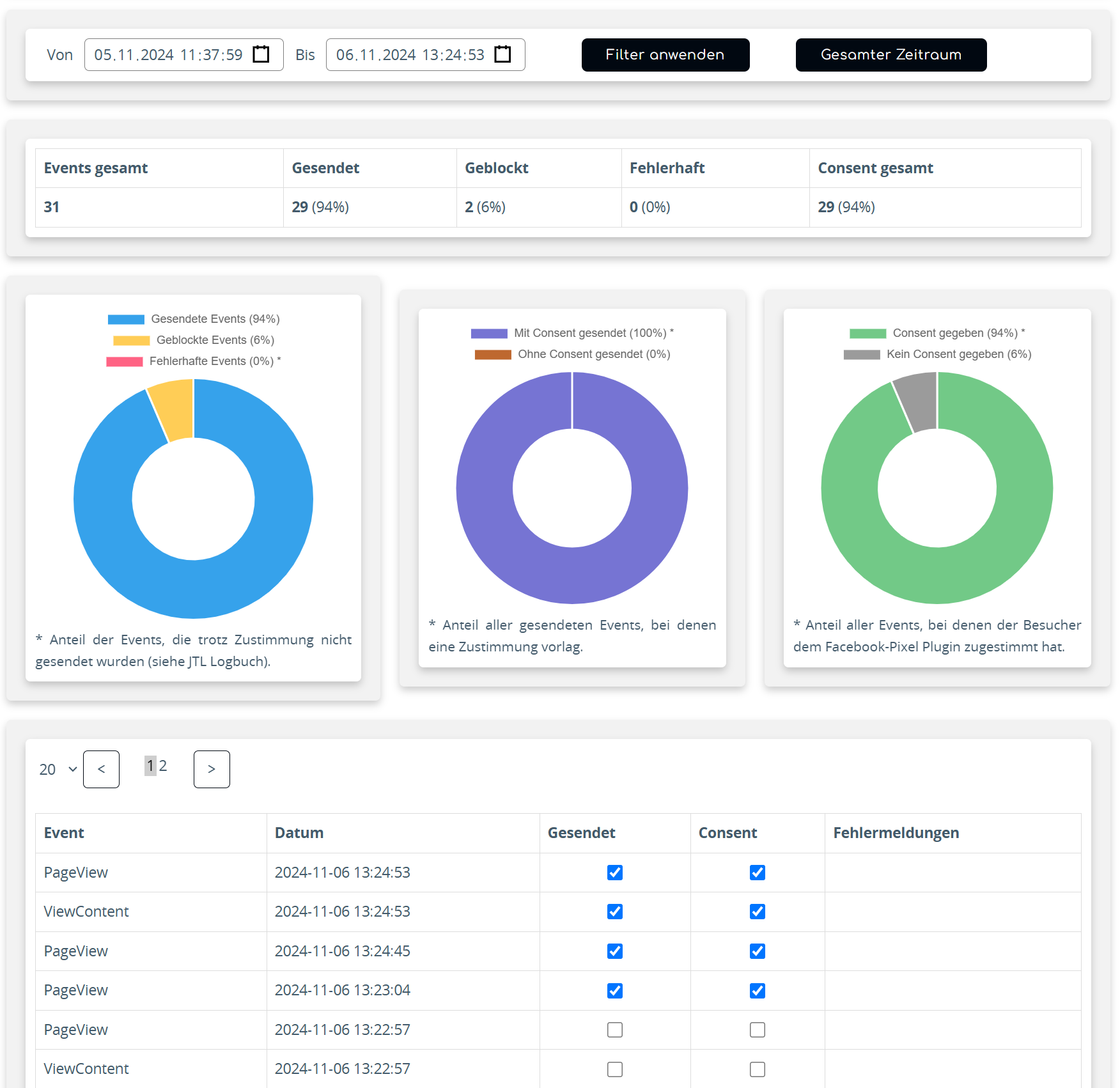Toggle Gesendet checkbox for PageView 13:23:04

point(615,991)
